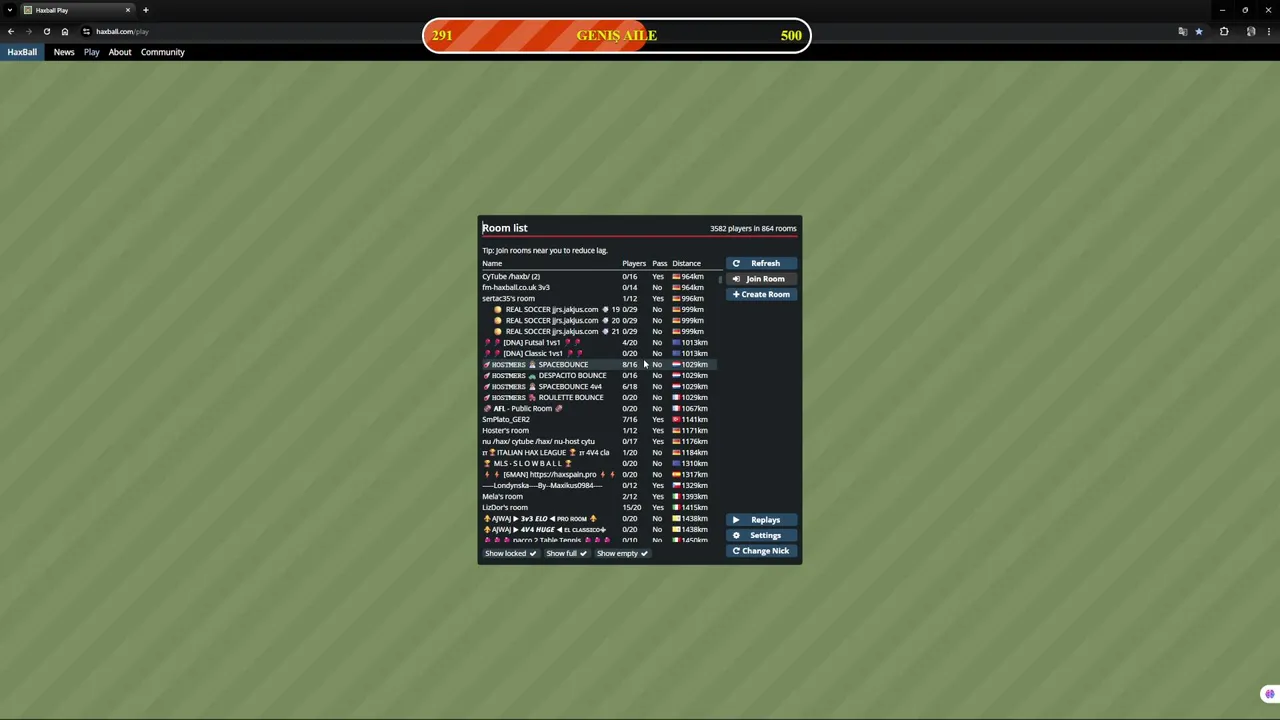Select the SPACEBOUNCE 4v4 room
Viewport: 1280px width, 720px height.
coord(598,386)
